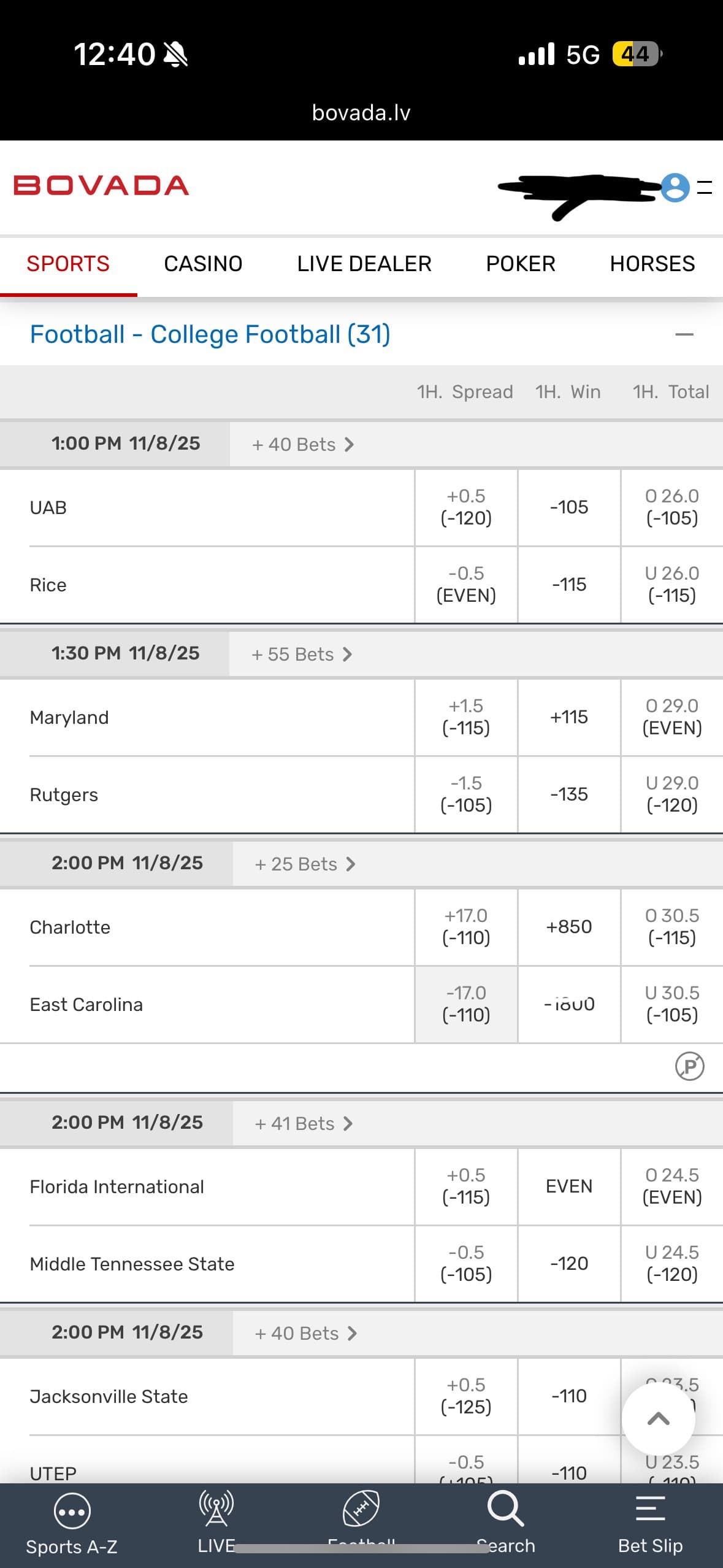Expand +25 Bets for Charlotte game

tap(305, 864)
